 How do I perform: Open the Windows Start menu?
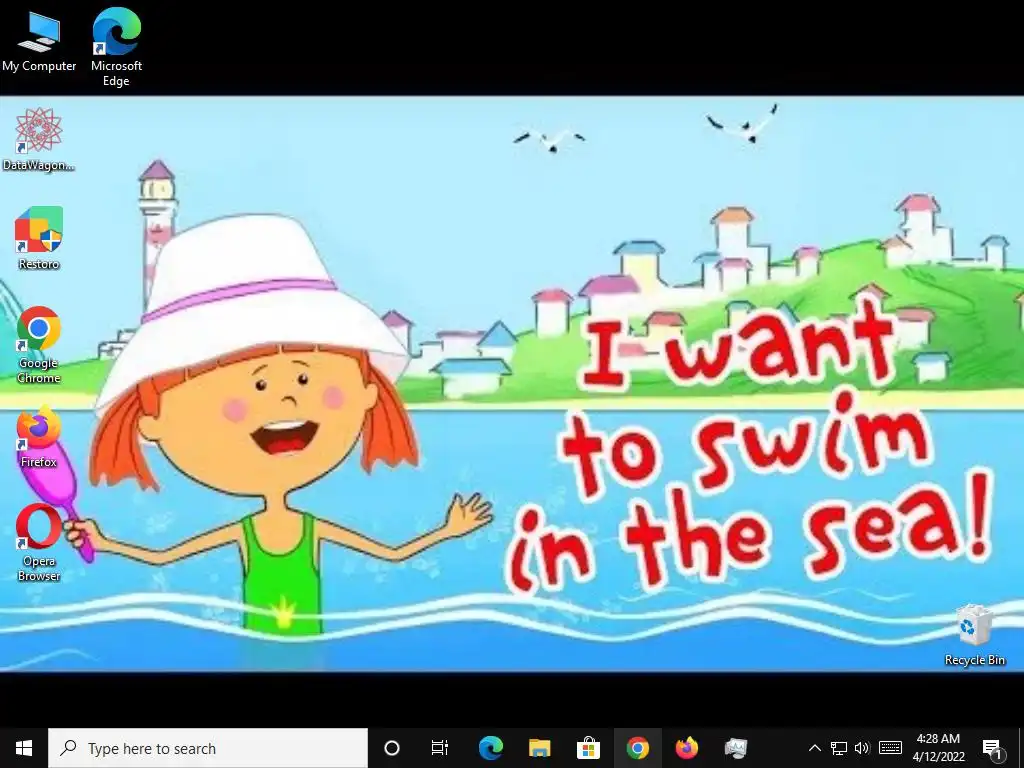click(x=24, y=748)
